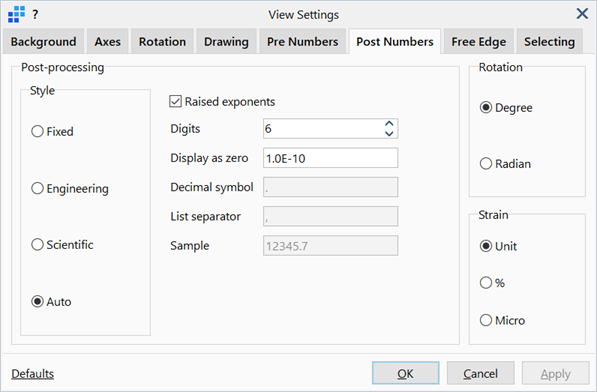
Task: Click the application grid icon in title bar
Action: (x=16, y=14)
